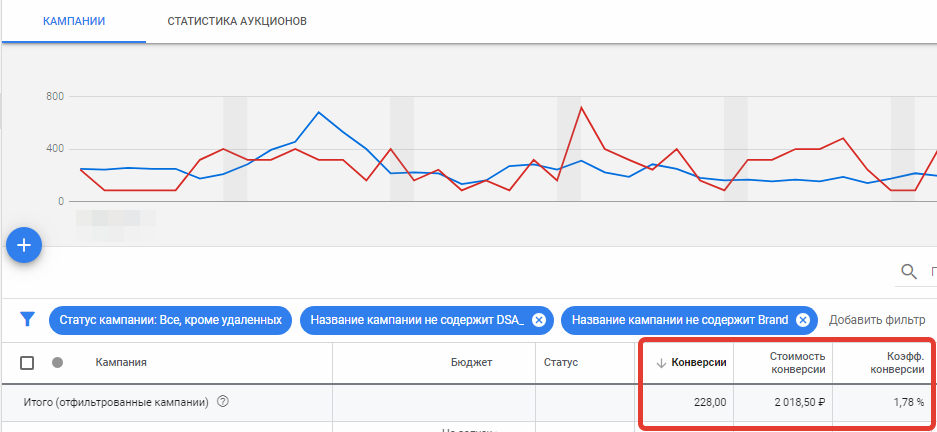Open the Кампании tab
The height and width of the screenshot is (432, 937).
[x=74, y=21]
